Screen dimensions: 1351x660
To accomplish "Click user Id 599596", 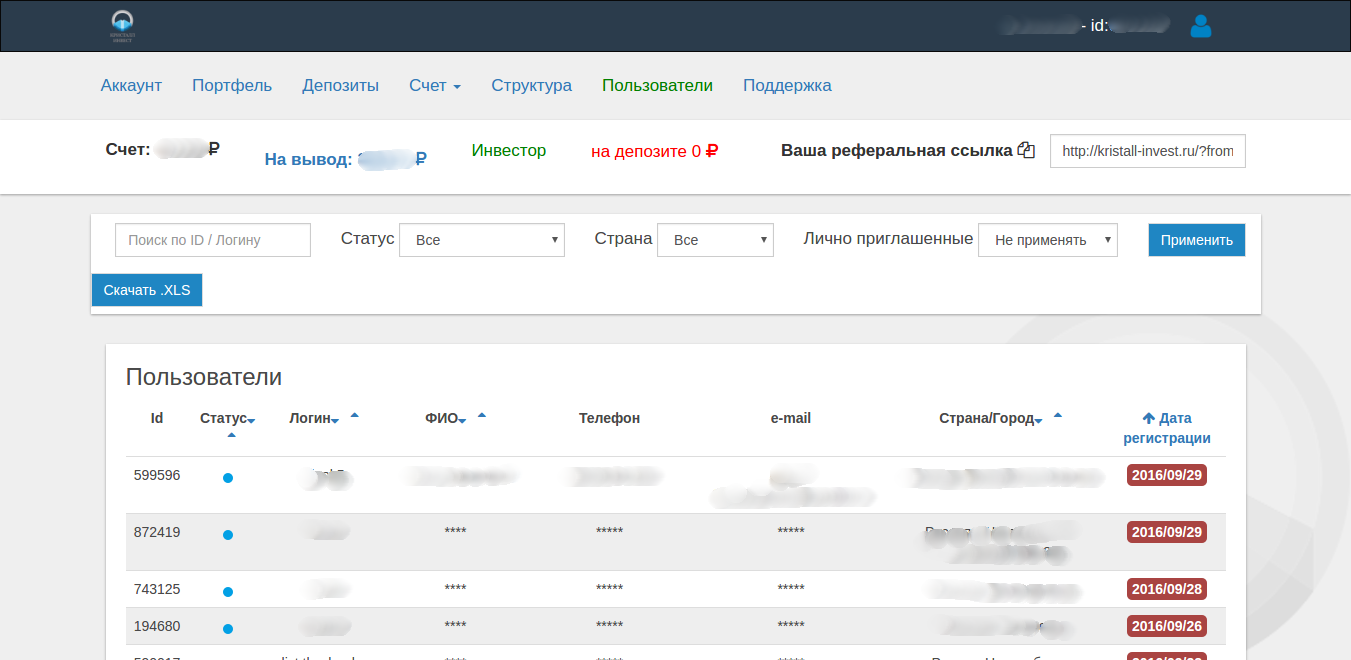I will [157, 475].
